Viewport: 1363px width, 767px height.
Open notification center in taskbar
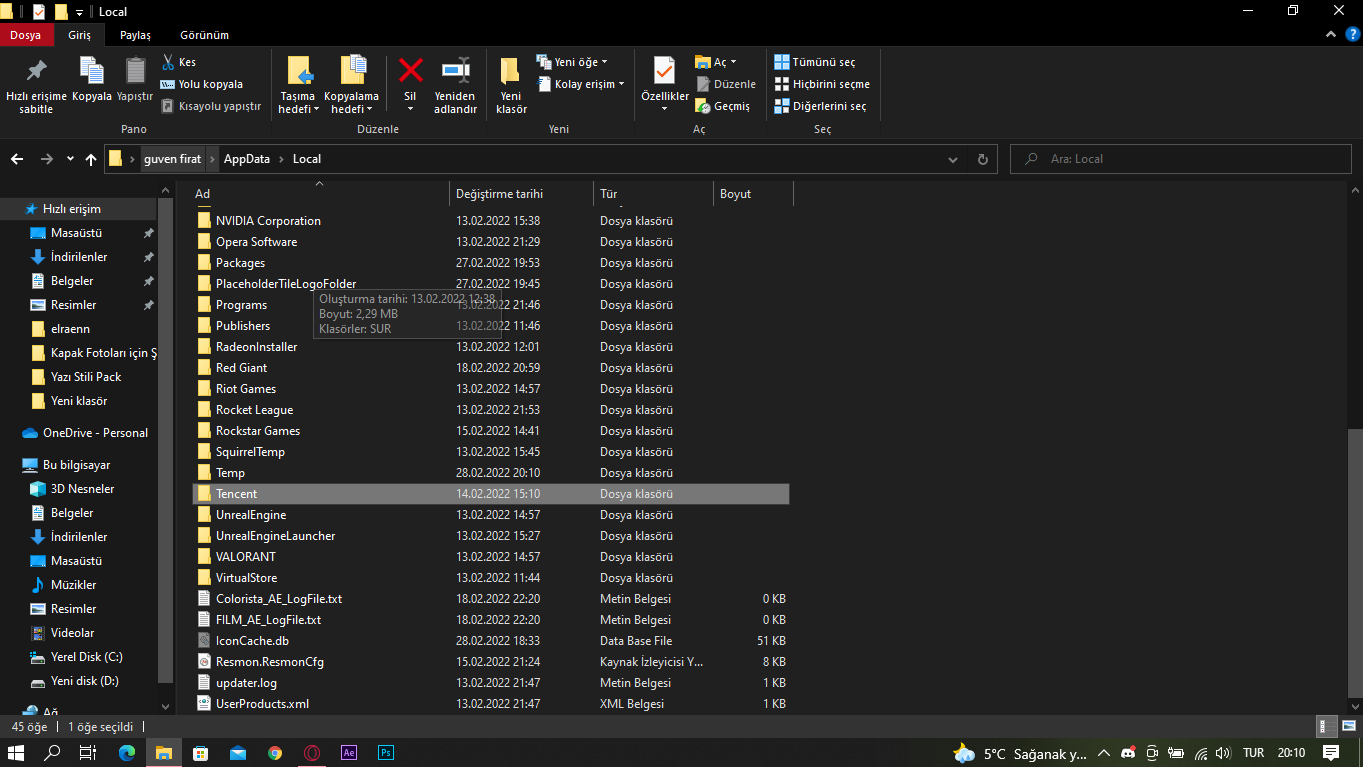1331,752
